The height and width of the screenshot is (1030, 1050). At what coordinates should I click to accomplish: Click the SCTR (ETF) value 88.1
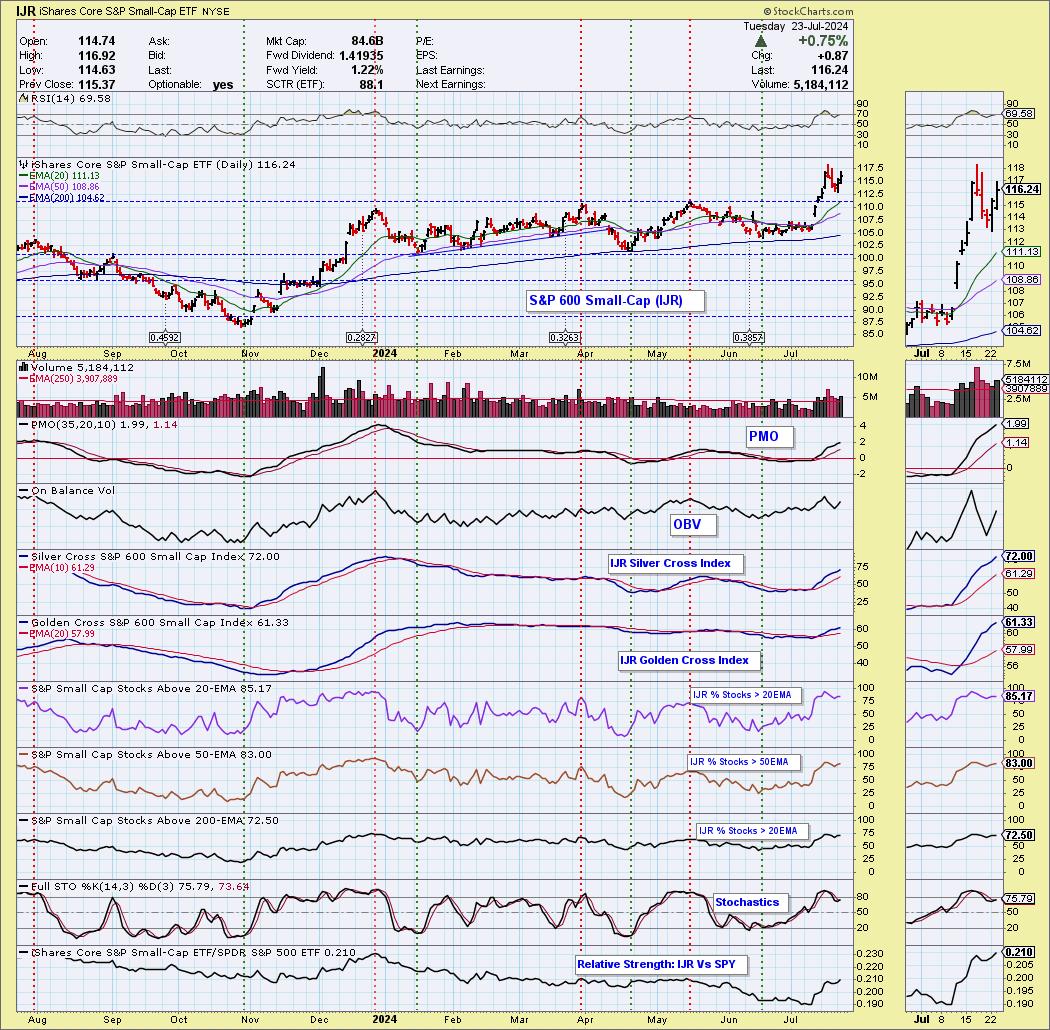pos(371,85)
